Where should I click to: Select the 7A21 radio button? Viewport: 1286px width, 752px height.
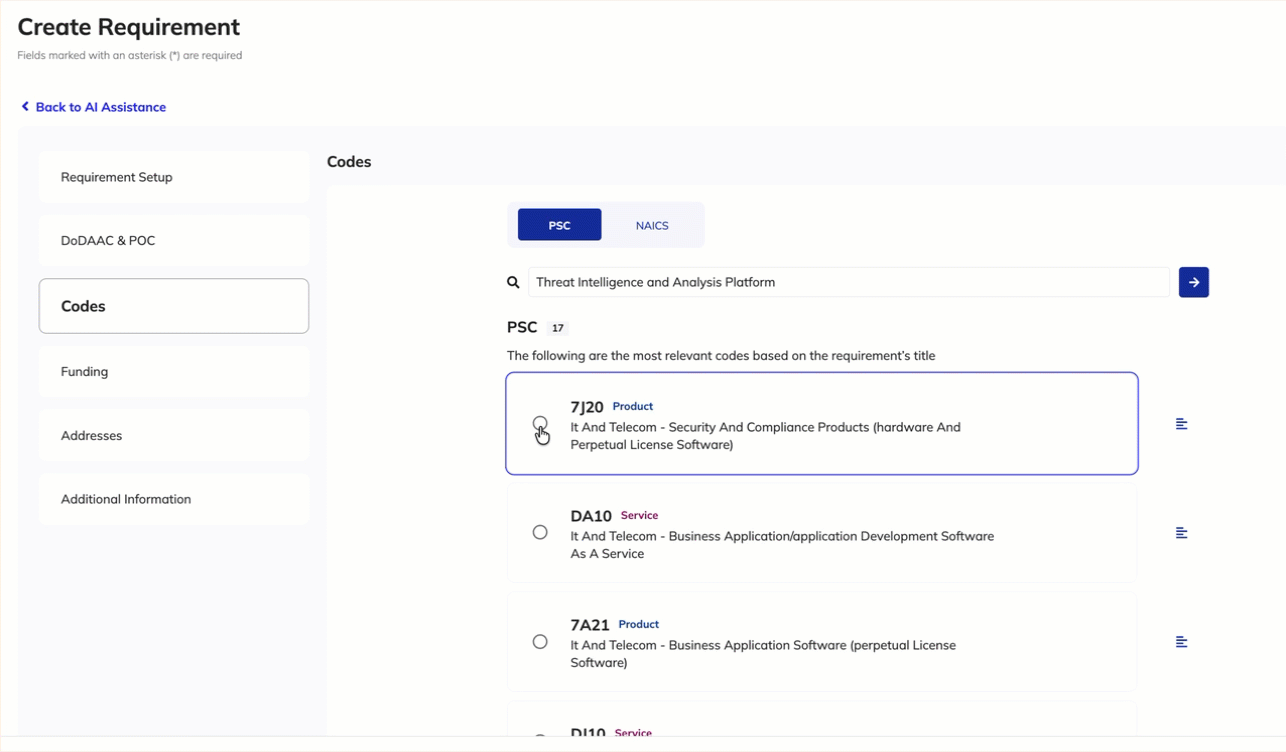(x=540, y=641)
